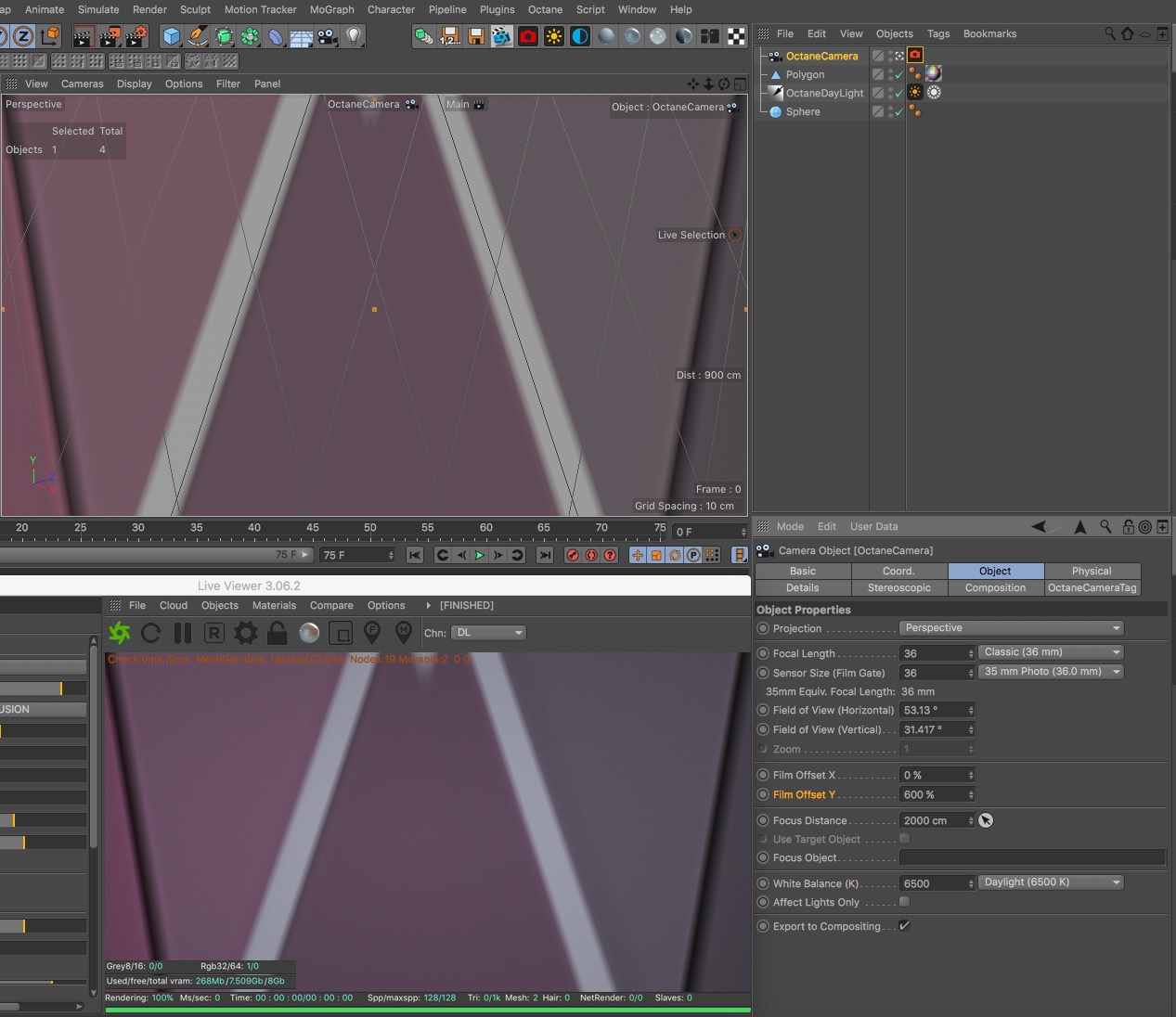Add a cube primitive from toolbar
Screen dimensions: 1176x1017
pyautogui.click(x=172, y=36)
